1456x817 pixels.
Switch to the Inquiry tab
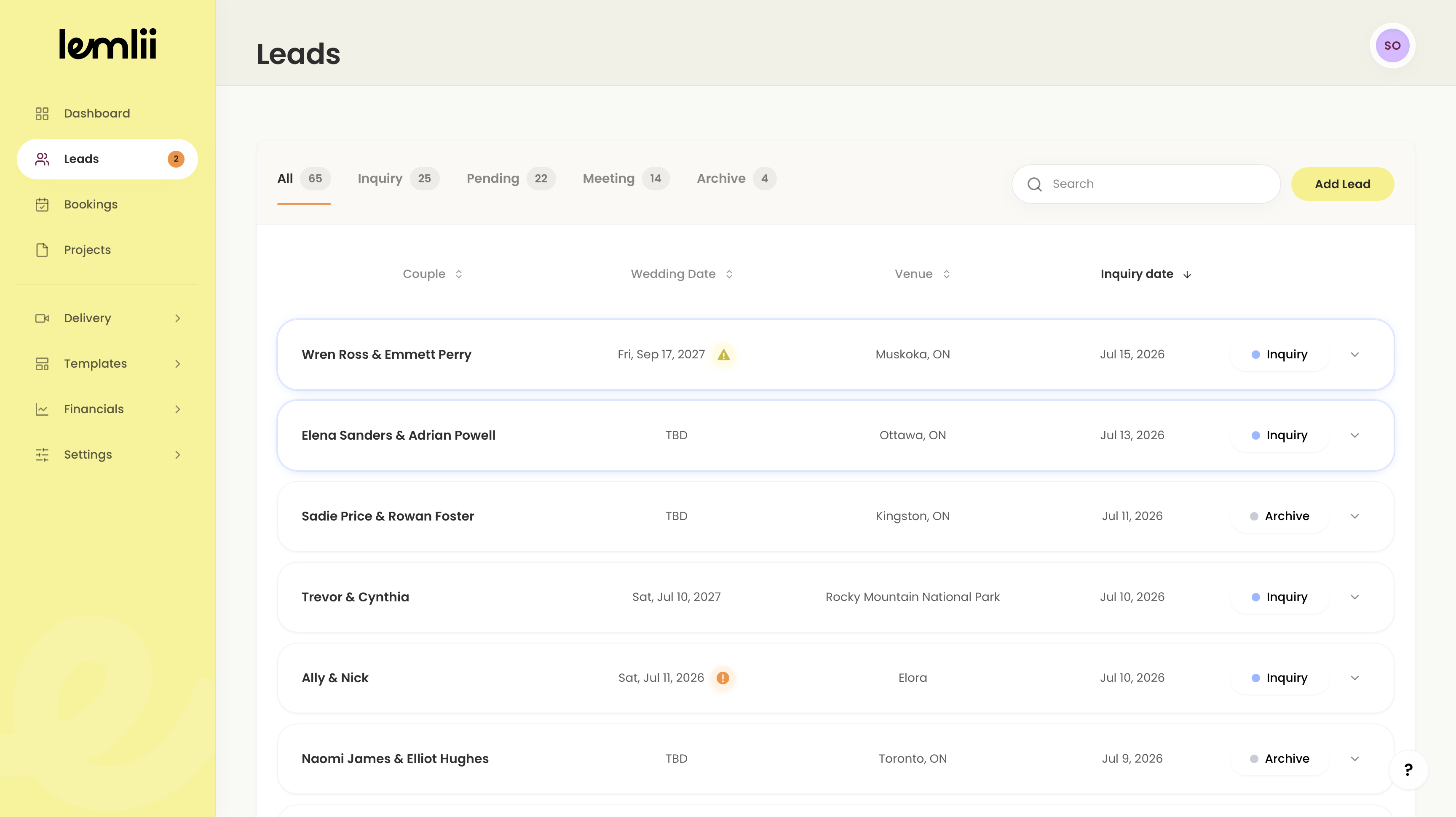[x=399, y=179]
